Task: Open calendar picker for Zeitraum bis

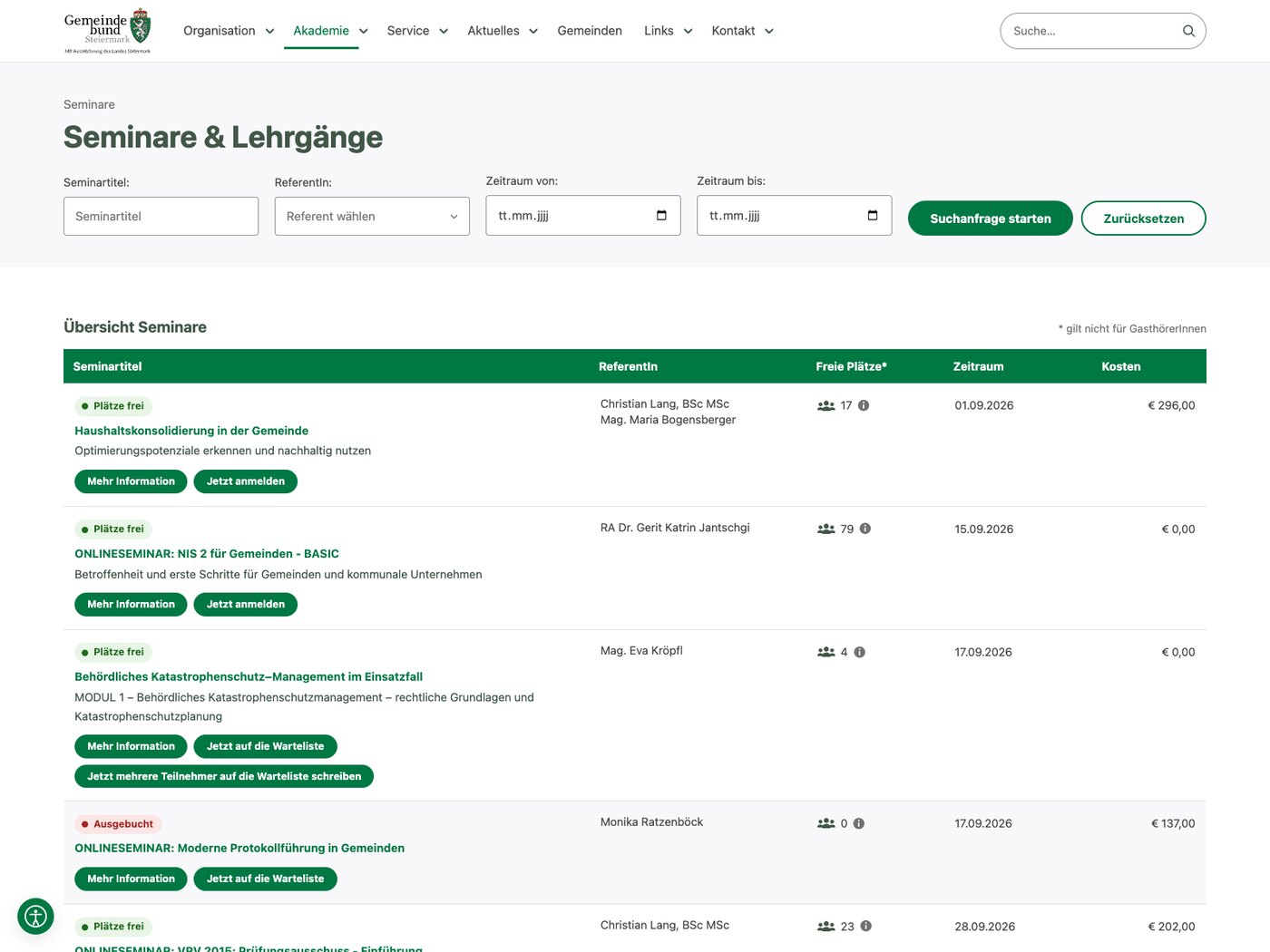Action: 873,216
